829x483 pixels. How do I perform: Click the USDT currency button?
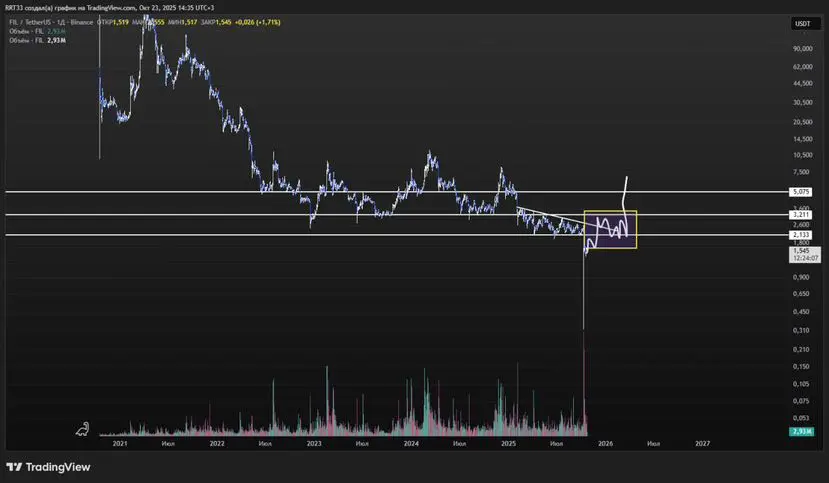click(803, 23)
